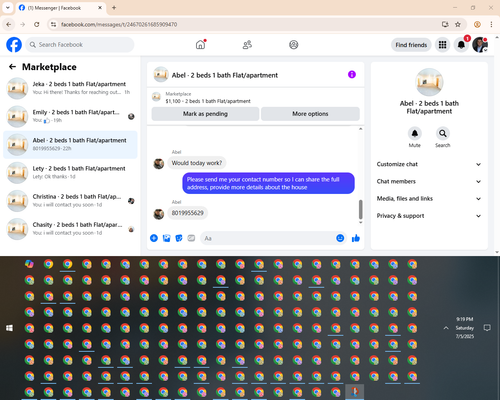This screenshot has width=500, height=400.
Task: Open the Emily conversation
Action: (x=70, y=116)
